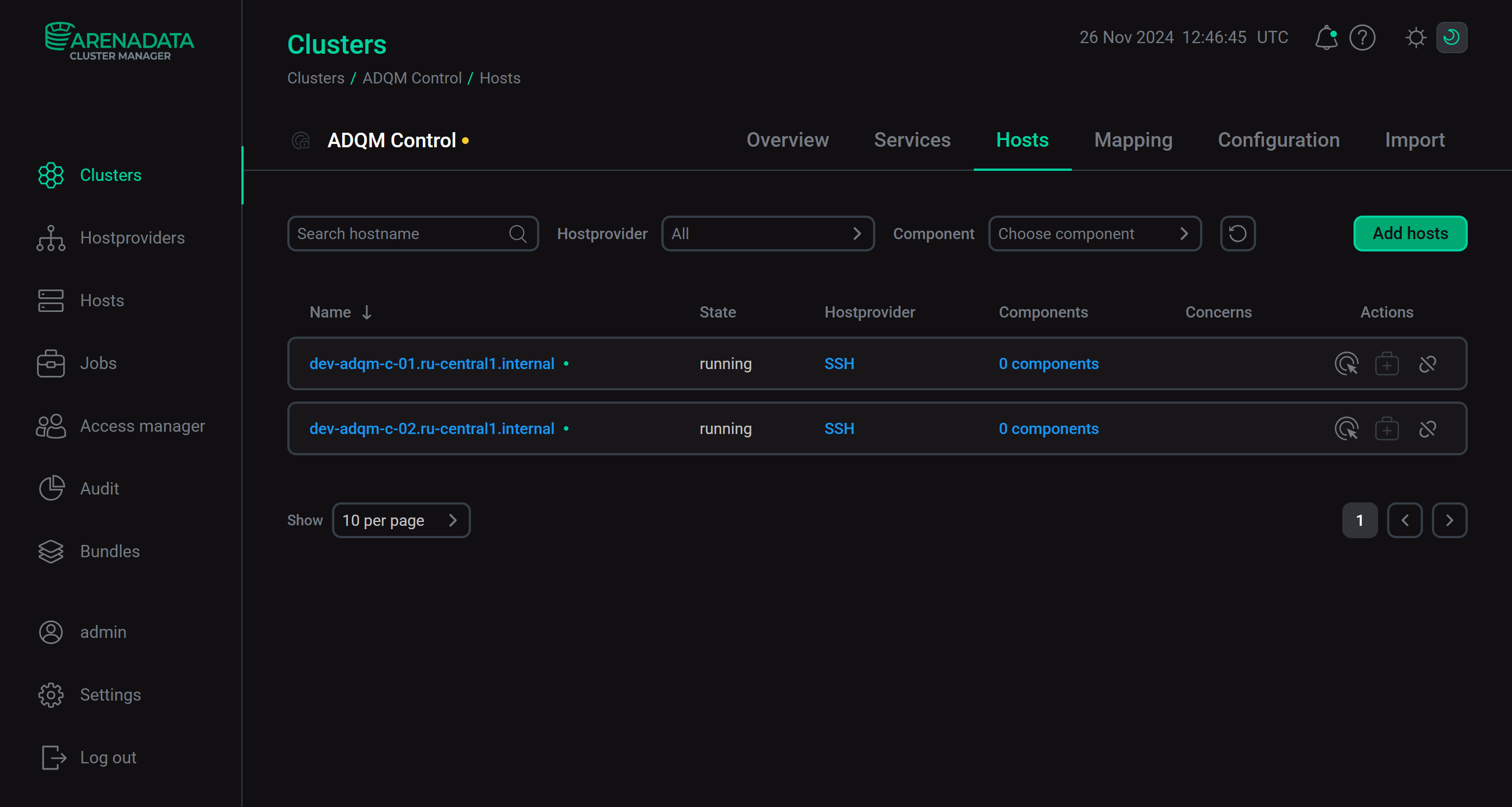1512x807 pixels.
Task: Open notifications via the bell icon
Action: point(1327,37)
